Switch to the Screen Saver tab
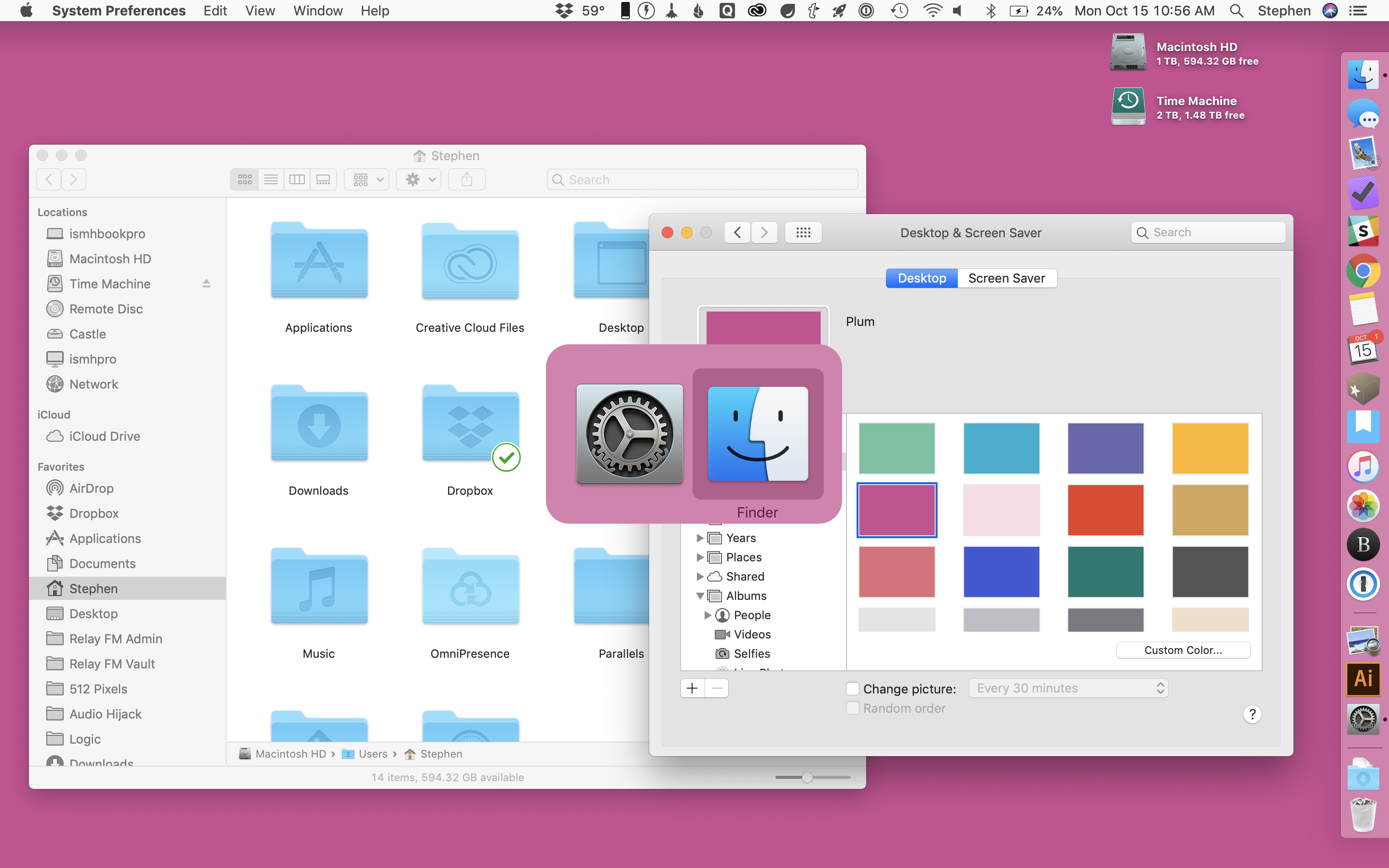Screen dimensions: 1389x868 [1007, 278]
